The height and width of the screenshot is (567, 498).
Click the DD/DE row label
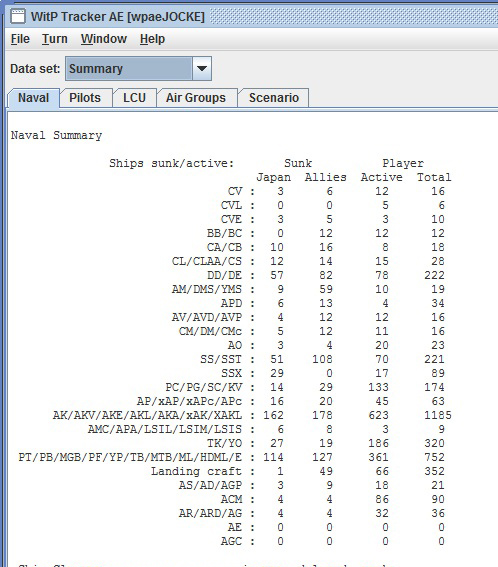pos(224,275)
